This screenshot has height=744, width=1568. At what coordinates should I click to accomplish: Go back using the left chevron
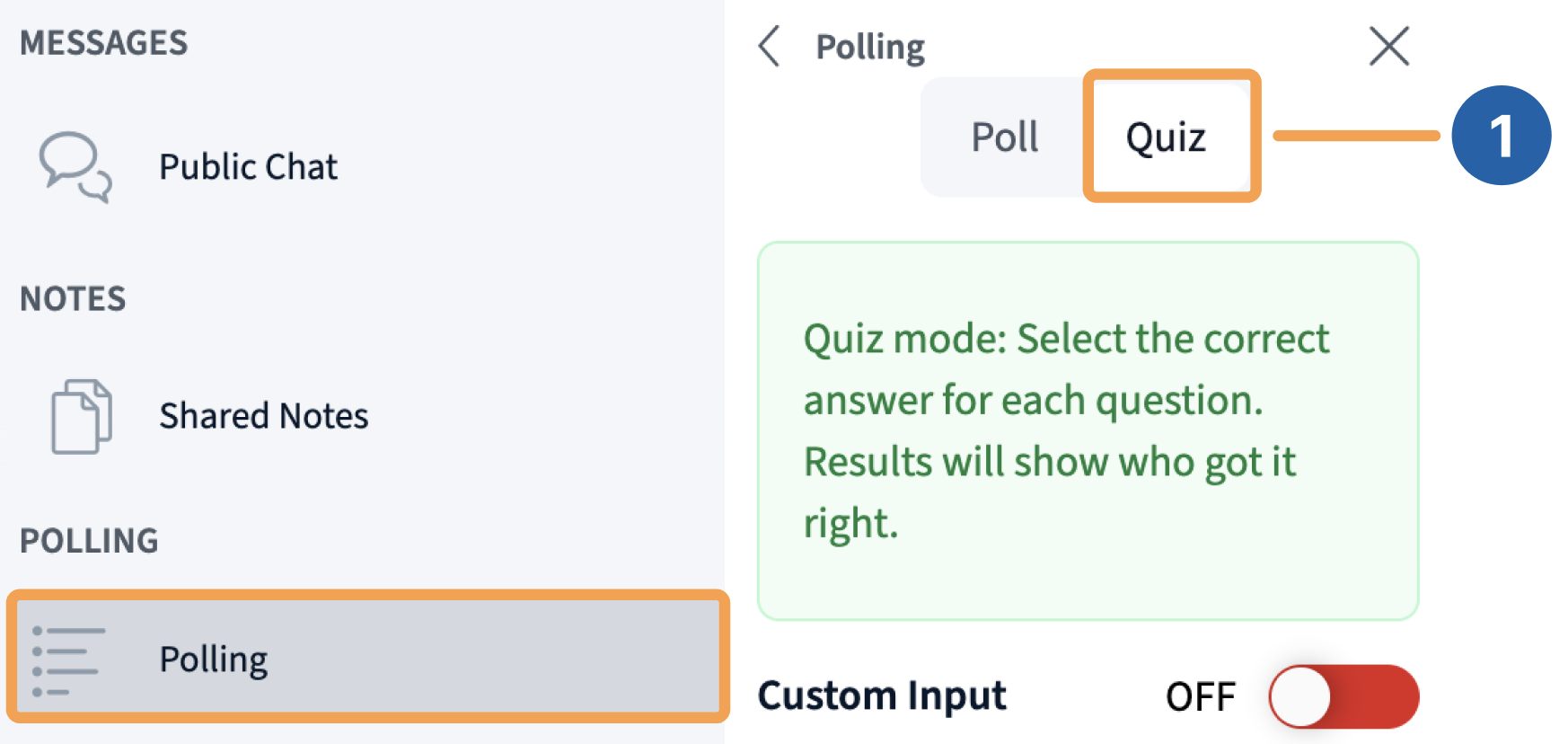tap(770, 46)
